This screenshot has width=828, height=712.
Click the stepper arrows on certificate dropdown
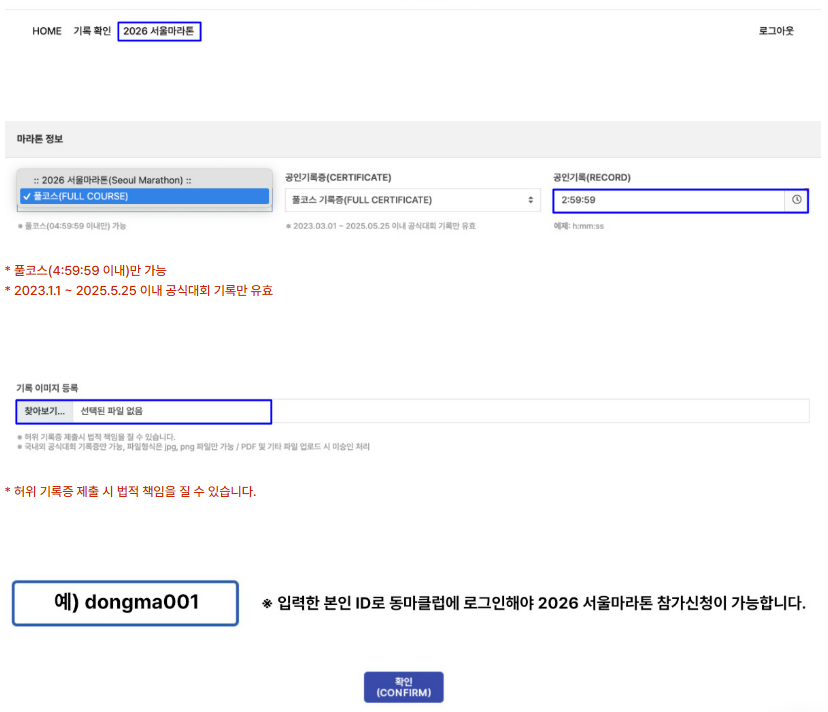tap(530, 200)
